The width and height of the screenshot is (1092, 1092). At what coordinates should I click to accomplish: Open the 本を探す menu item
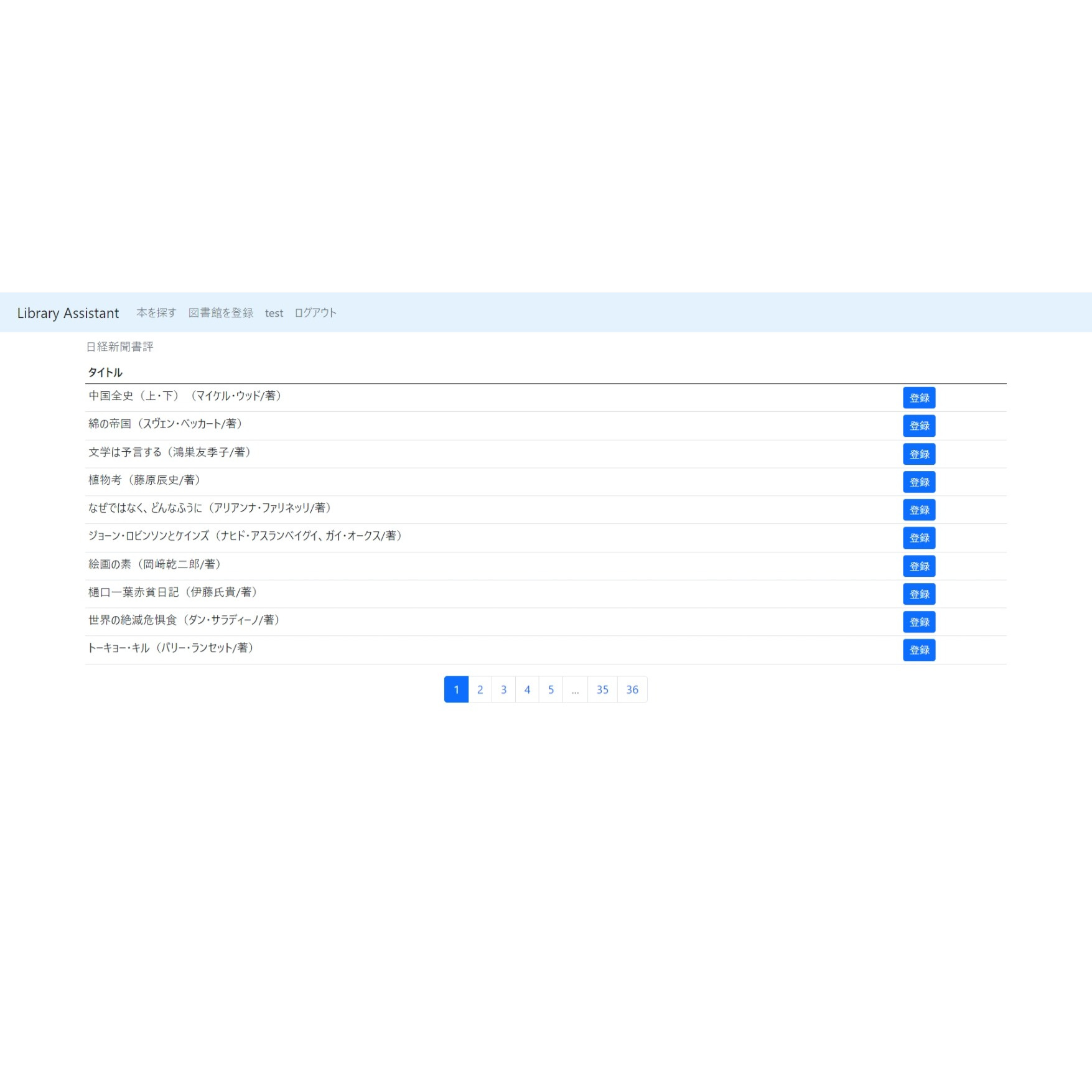(x=156, y=313)
